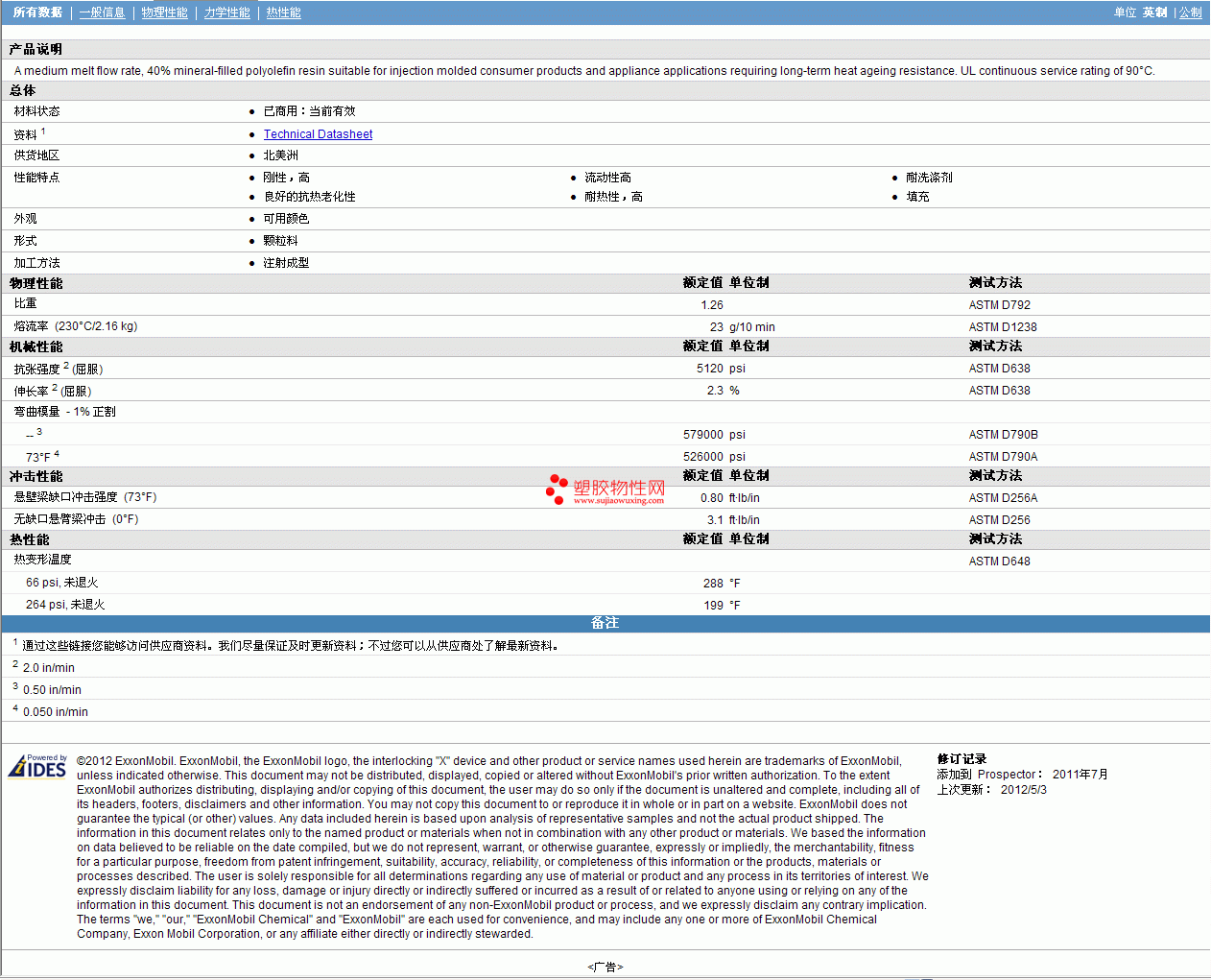The image size is (1211, 980).
Task: Switch to the 一般信息 tab
Action: pos(102,12)
